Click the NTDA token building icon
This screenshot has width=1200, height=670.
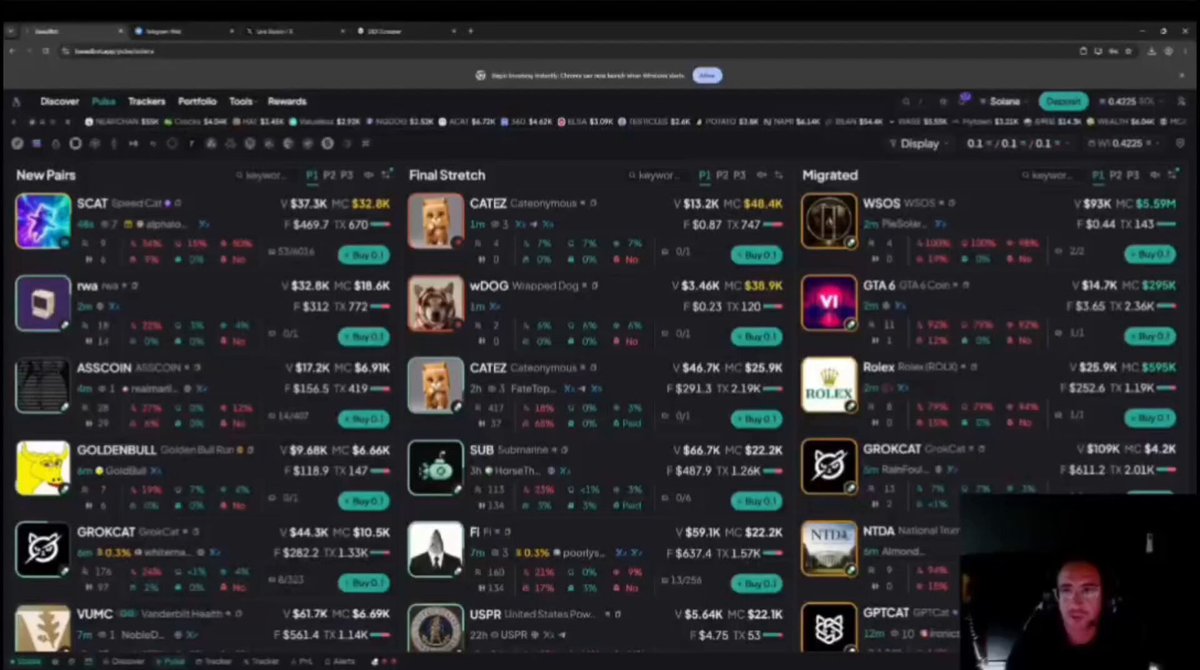[829, 549]
